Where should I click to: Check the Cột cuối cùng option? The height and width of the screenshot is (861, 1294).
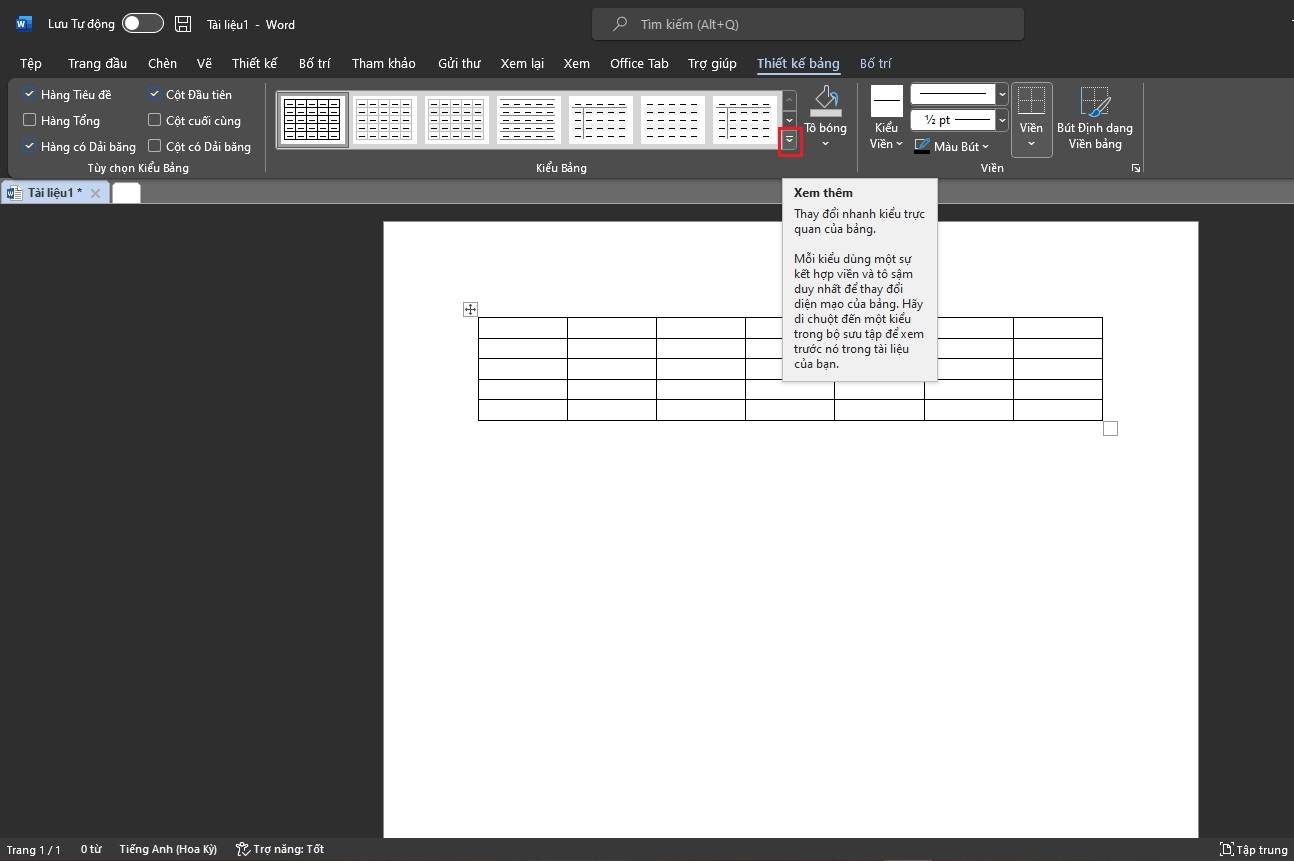pos(155,120)
